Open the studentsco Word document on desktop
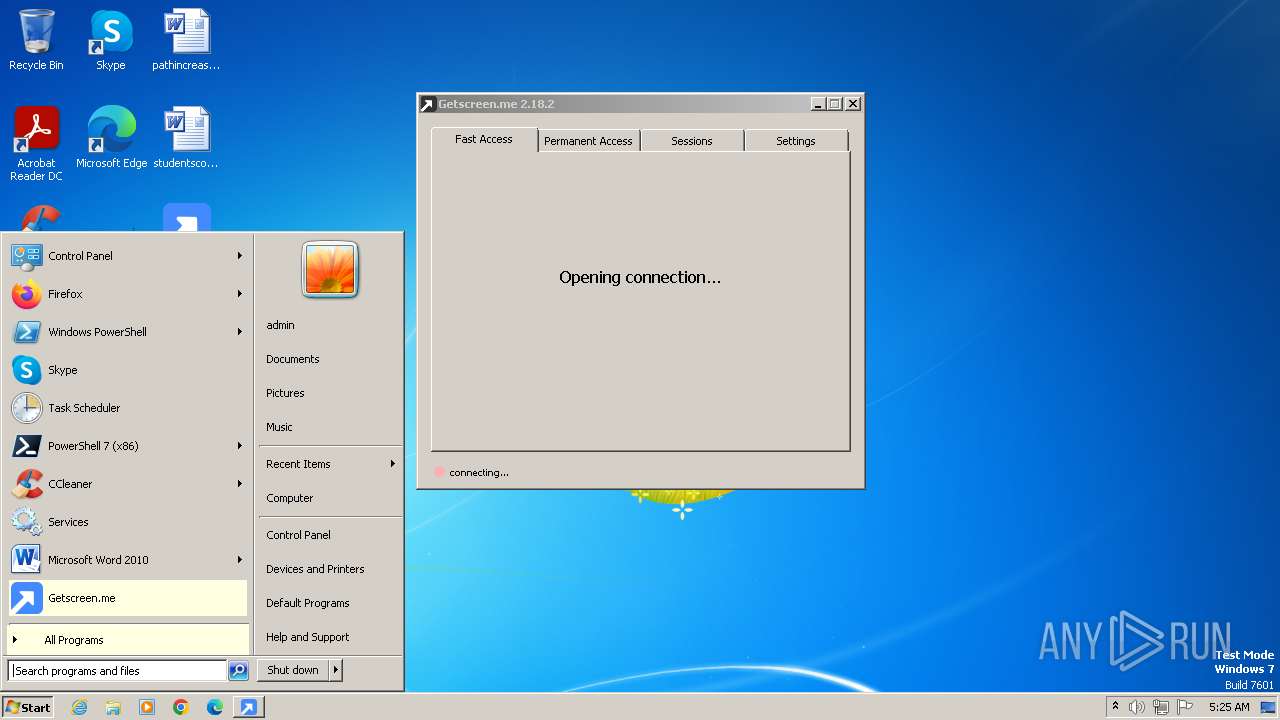The width and height of the screenshot is (1280, 720). coord(186,137)
